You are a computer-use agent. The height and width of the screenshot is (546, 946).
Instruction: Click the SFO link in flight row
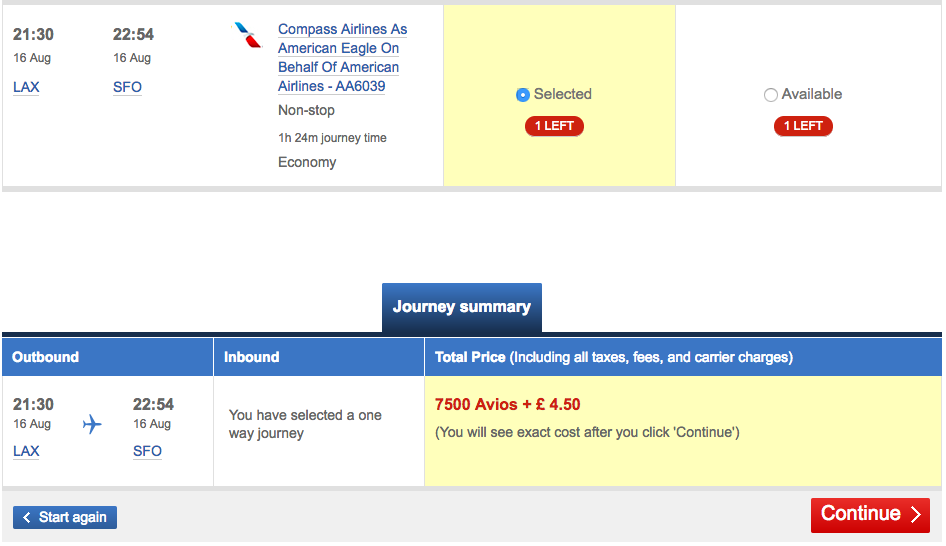[127, 87]
